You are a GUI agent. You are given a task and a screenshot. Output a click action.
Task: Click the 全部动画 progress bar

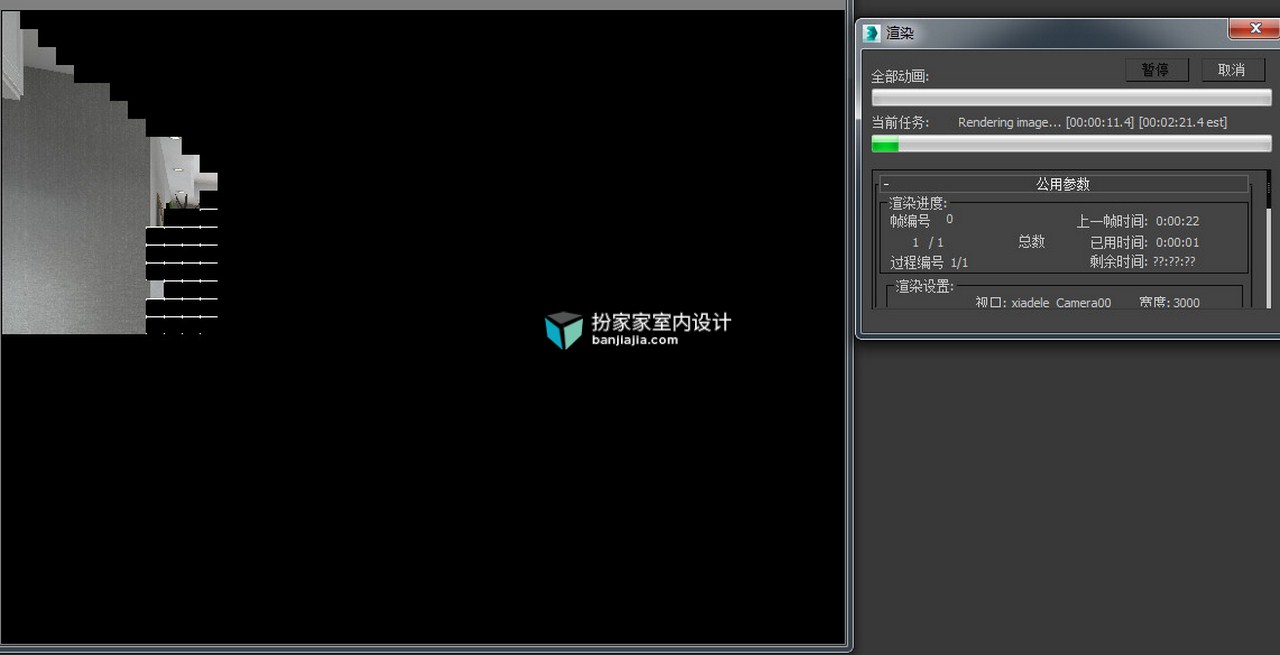tap(1072, 97)
